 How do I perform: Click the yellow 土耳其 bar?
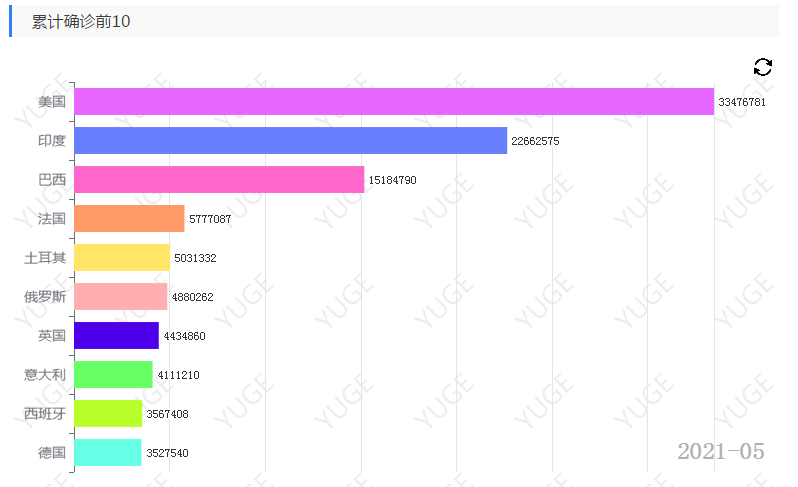pyautogui.click(x=122, y=257)
